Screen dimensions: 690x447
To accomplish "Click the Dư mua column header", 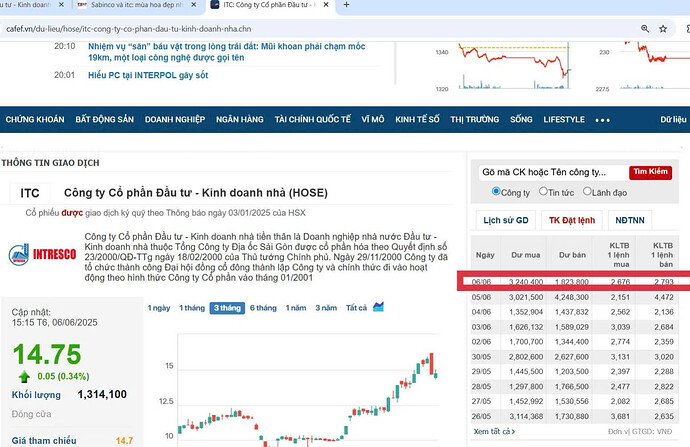I will pos(525,255).
